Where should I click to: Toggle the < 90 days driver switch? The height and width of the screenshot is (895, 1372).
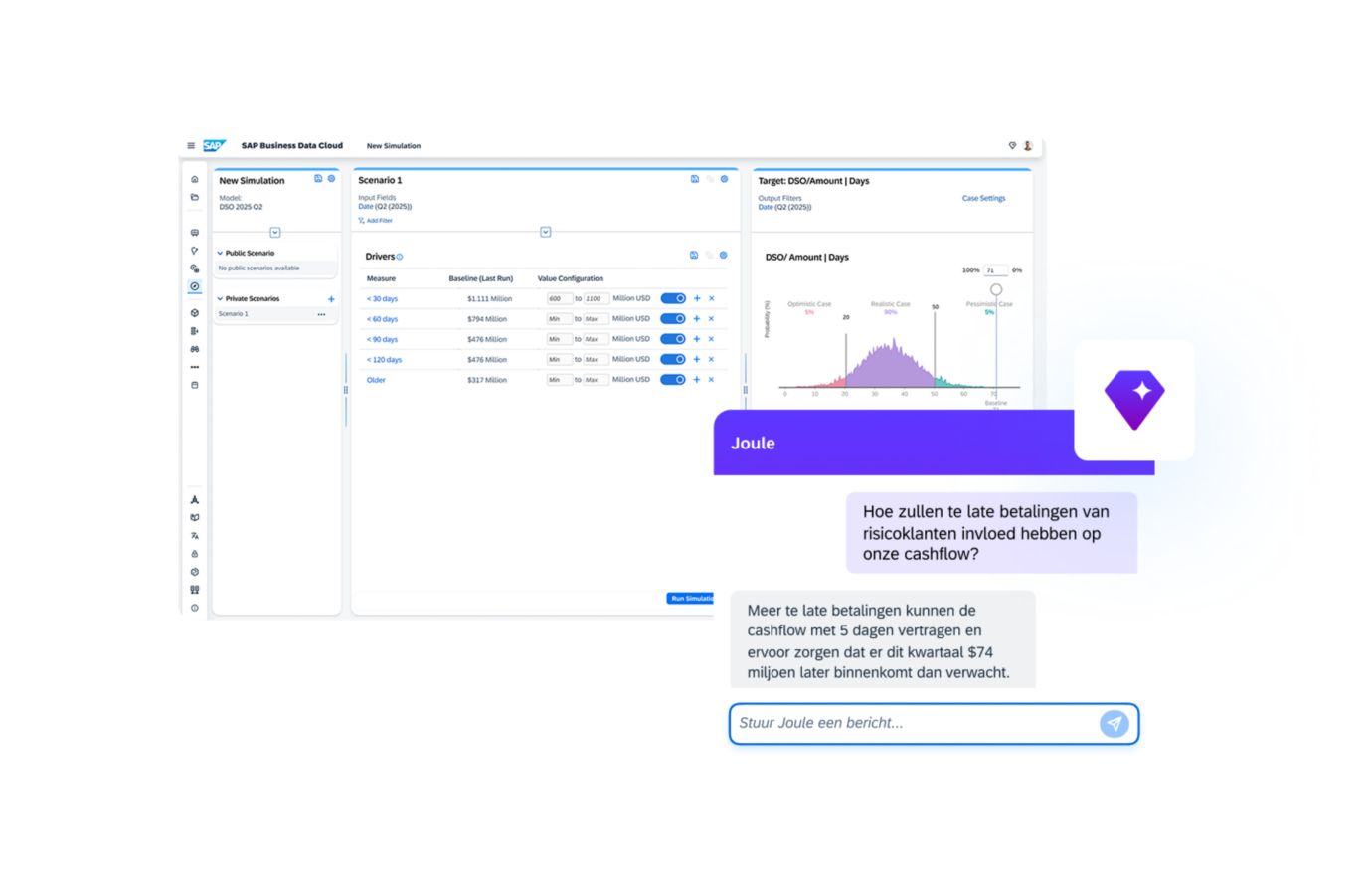[673, 339]
